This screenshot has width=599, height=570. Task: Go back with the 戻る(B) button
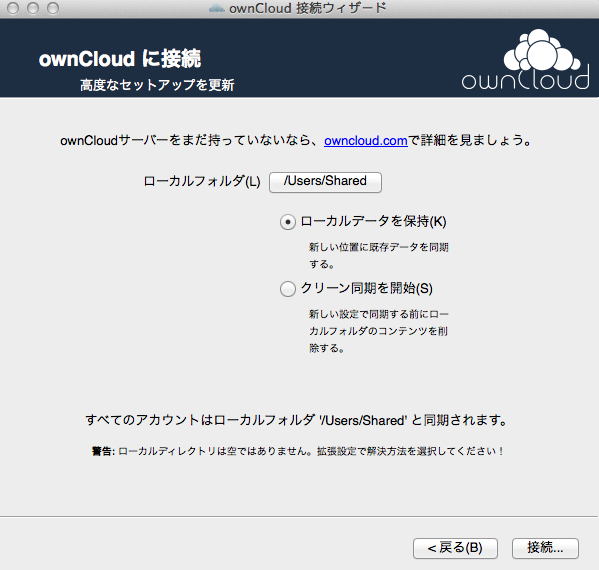tap(455, 548)
